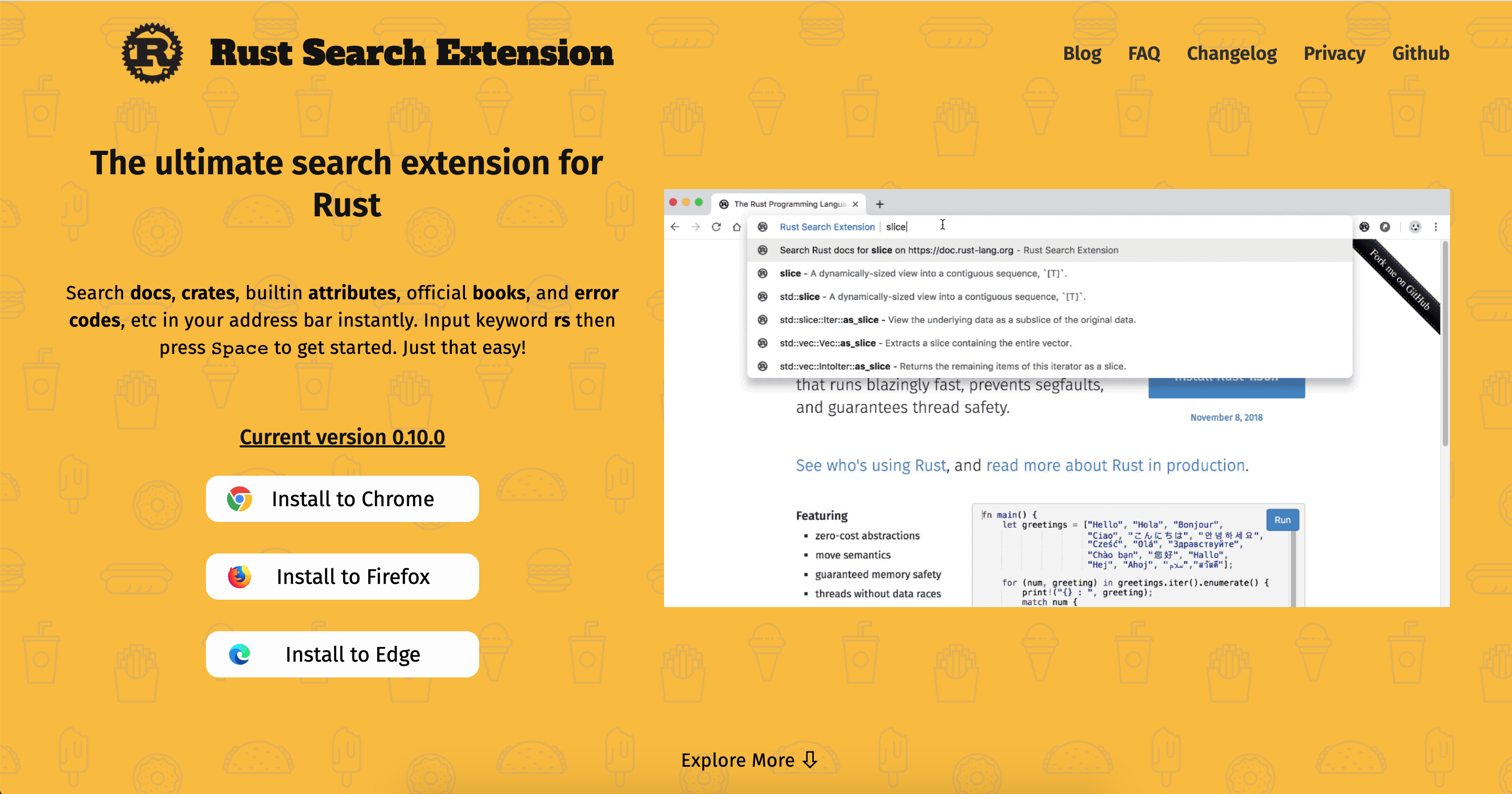
Task: Click the Chrome logo icon
Action: tap(240, 499)
